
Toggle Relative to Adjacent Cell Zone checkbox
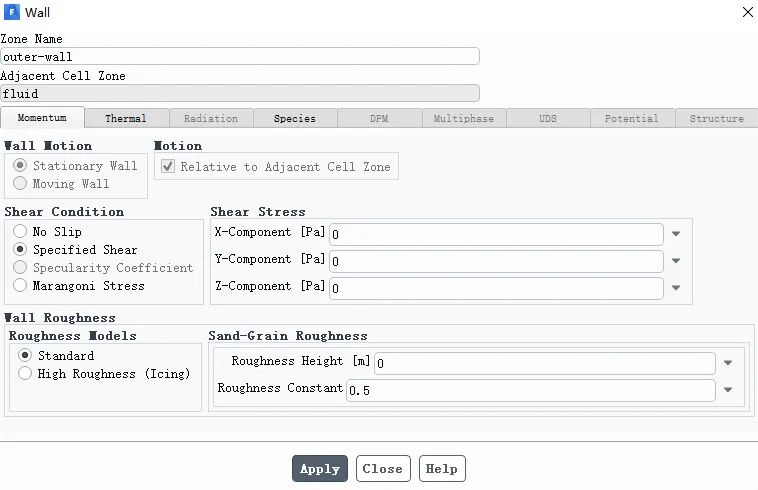coord(168,166)
